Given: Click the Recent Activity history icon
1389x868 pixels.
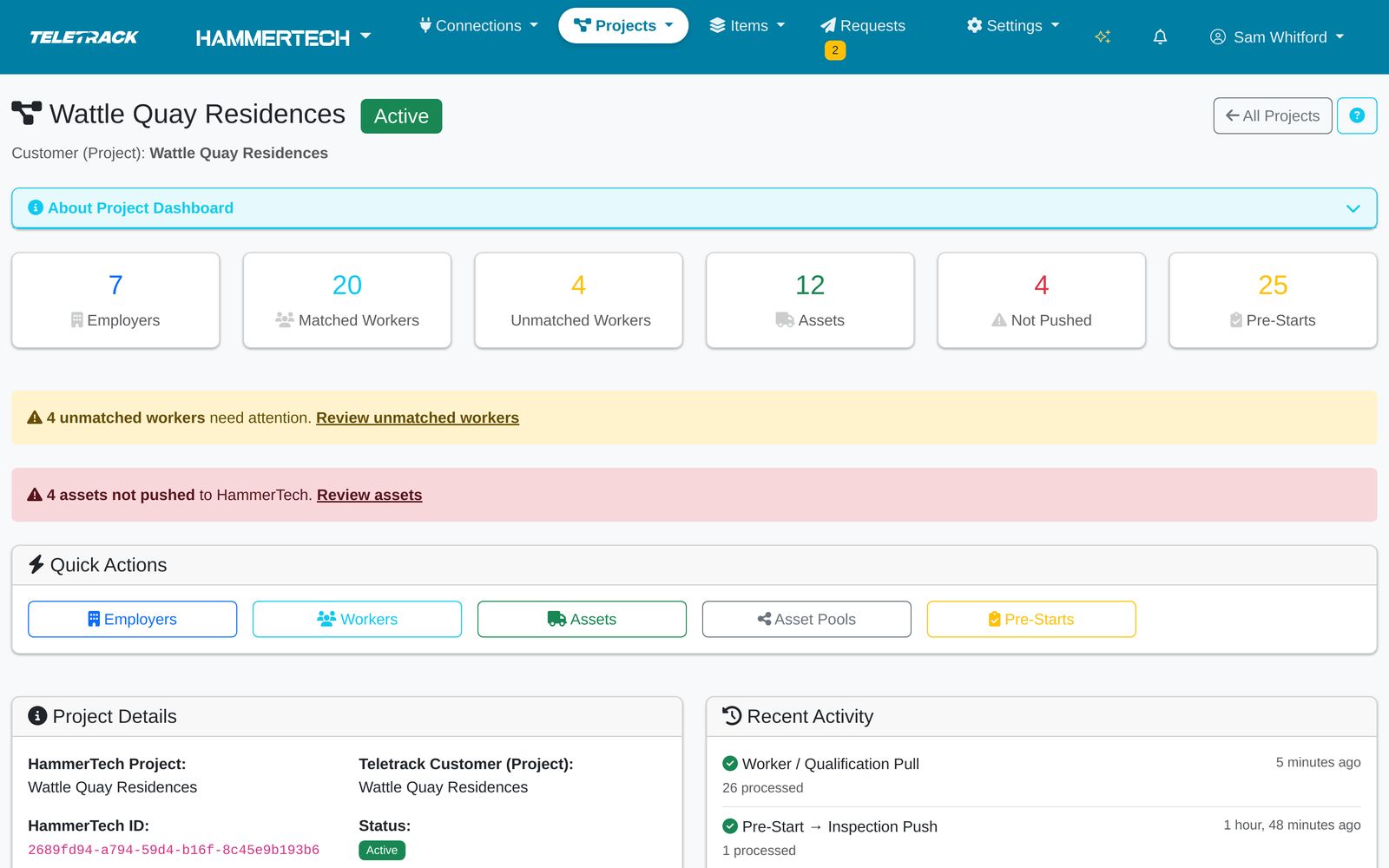Looking at the screenshot, I should [x=732, y=715].
